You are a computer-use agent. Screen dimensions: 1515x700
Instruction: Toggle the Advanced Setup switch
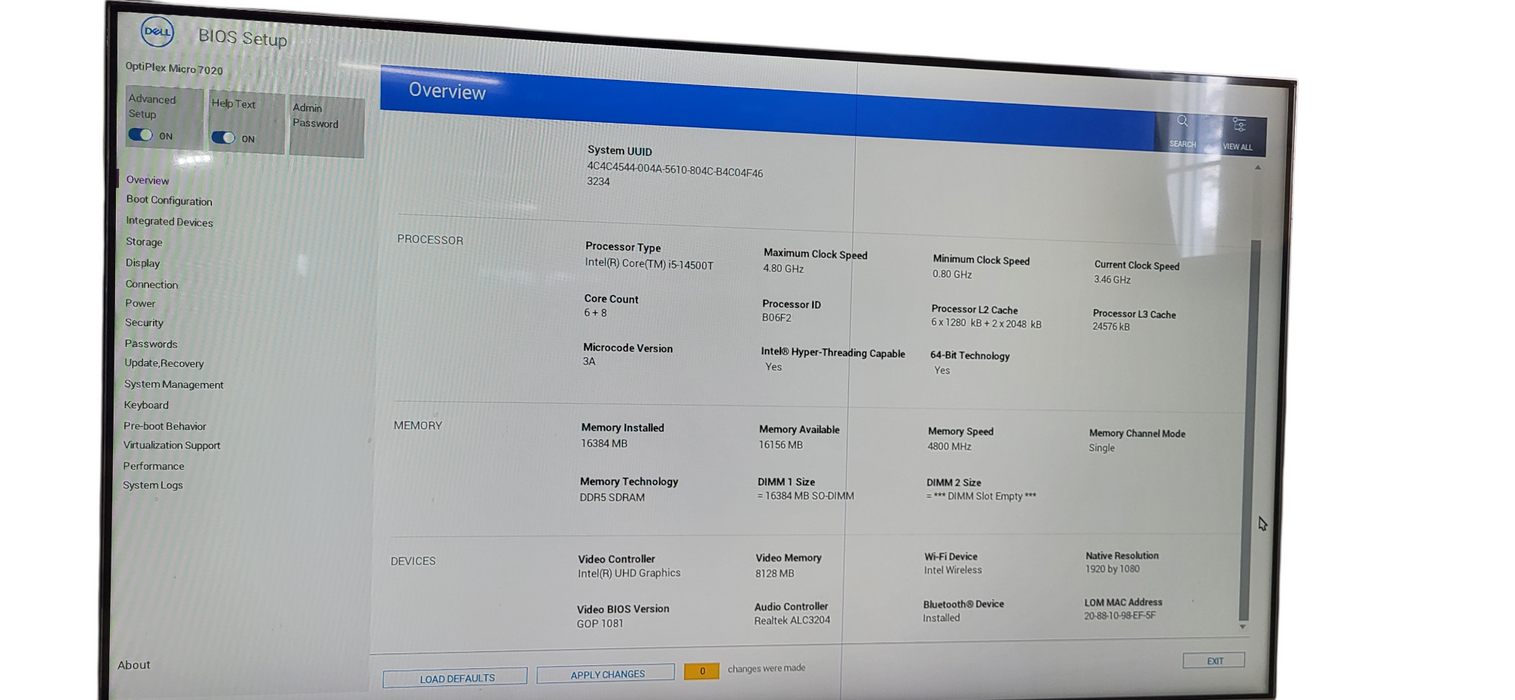141,135
